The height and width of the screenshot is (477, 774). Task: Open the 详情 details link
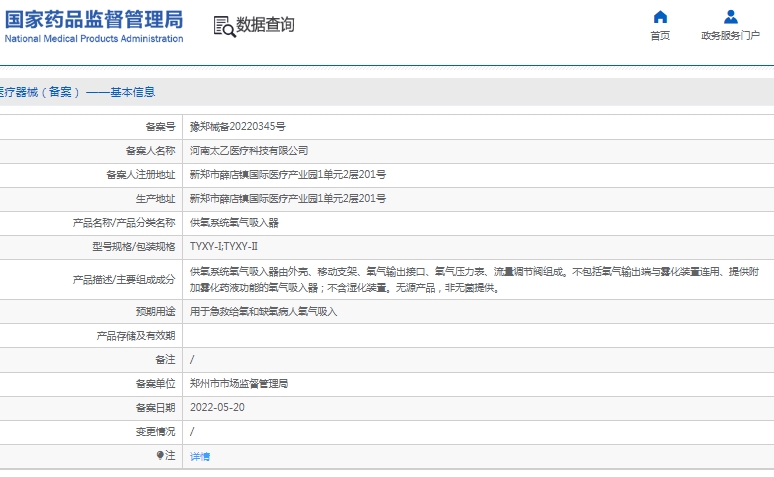(200, 457)
